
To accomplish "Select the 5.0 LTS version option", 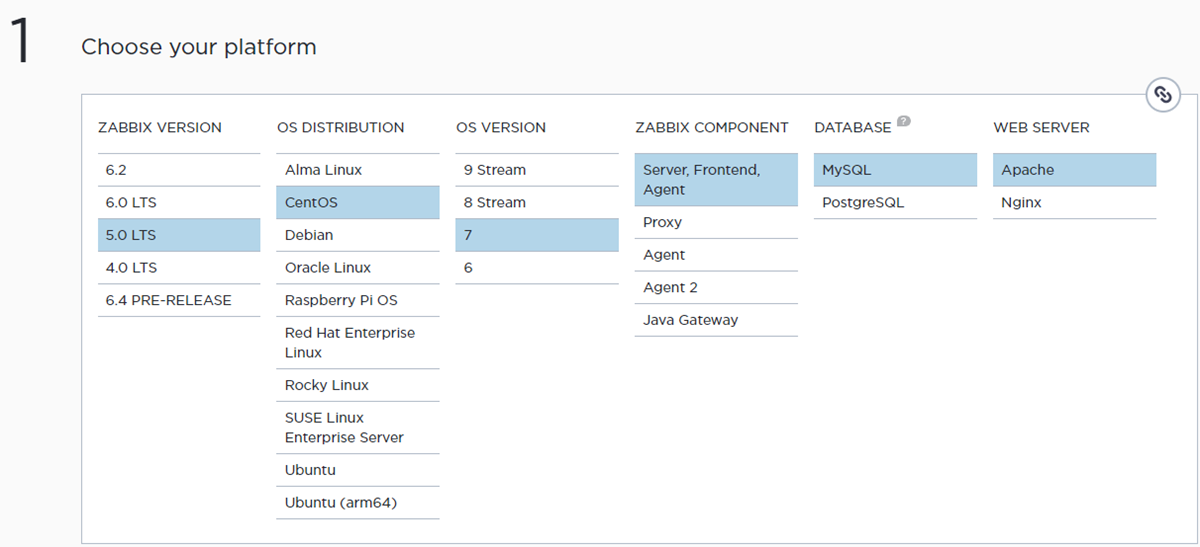I will tap(179, 235).
